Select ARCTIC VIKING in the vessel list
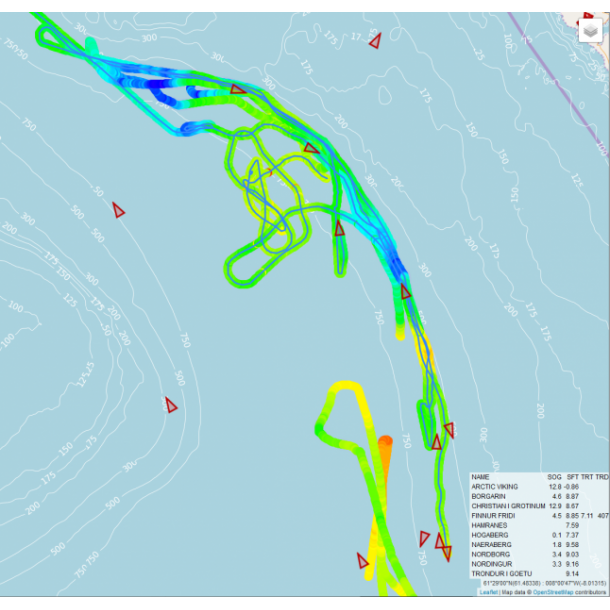Viewport: 610px width, 610px height. (x=500, y=487)
